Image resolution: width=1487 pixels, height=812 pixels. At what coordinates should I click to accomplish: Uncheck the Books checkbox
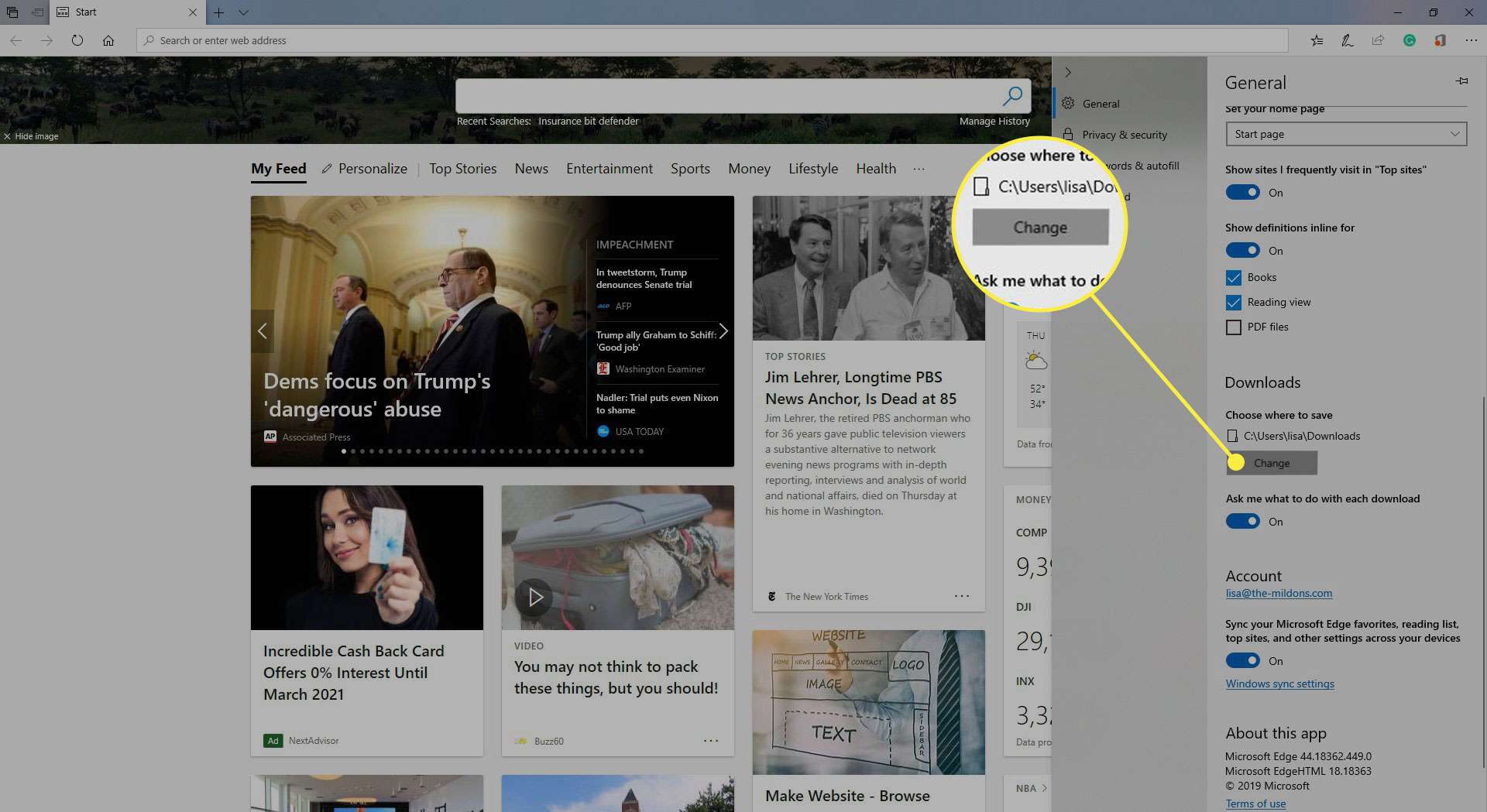1234,277
